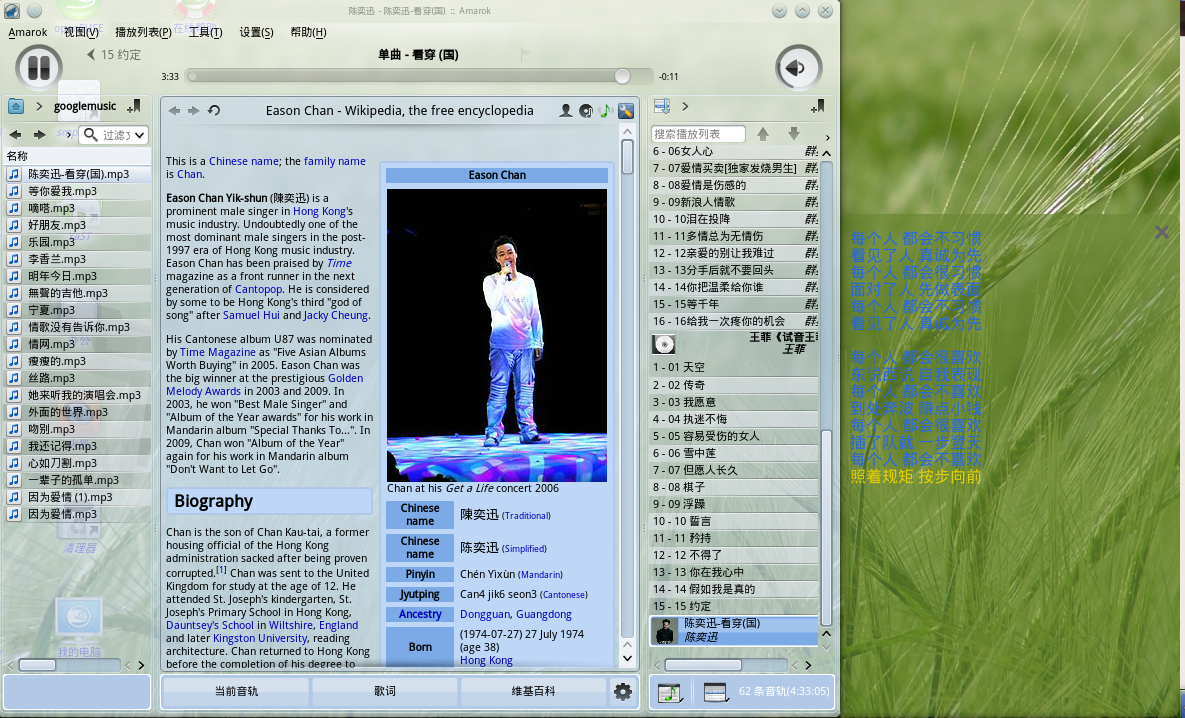Viewport: 1185px width, 718px height.
Task: Open the 视图(V) menu
Action: click(x=81, y=32)
